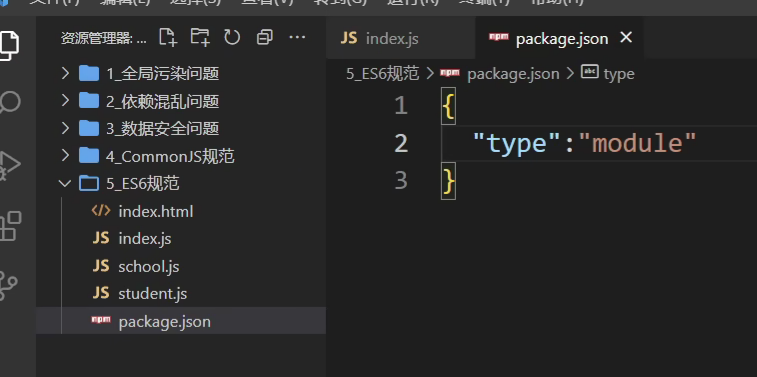
Task: Open school.js from the file tree
Action: (149, 266)
